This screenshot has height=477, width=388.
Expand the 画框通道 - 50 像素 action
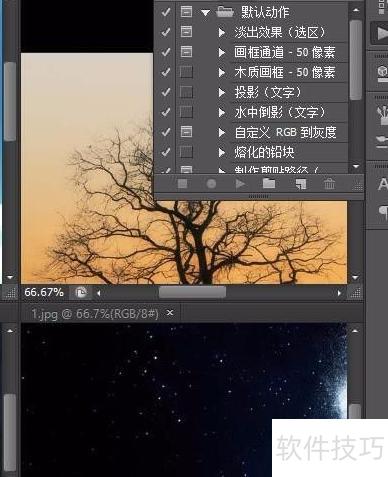pyautogui.click(x=221, y=52)
